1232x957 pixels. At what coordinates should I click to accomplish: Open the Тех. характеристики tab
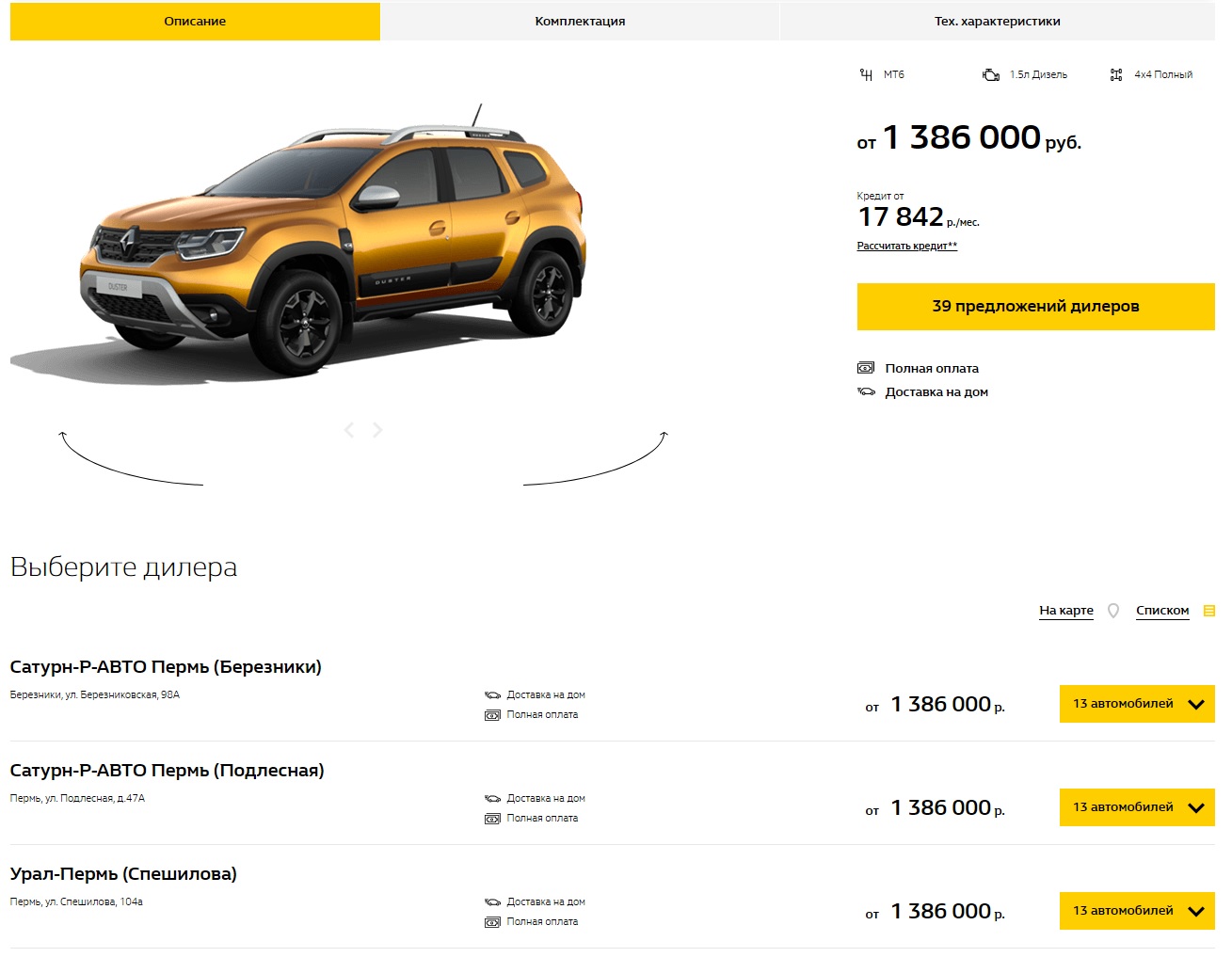[997, 21]
